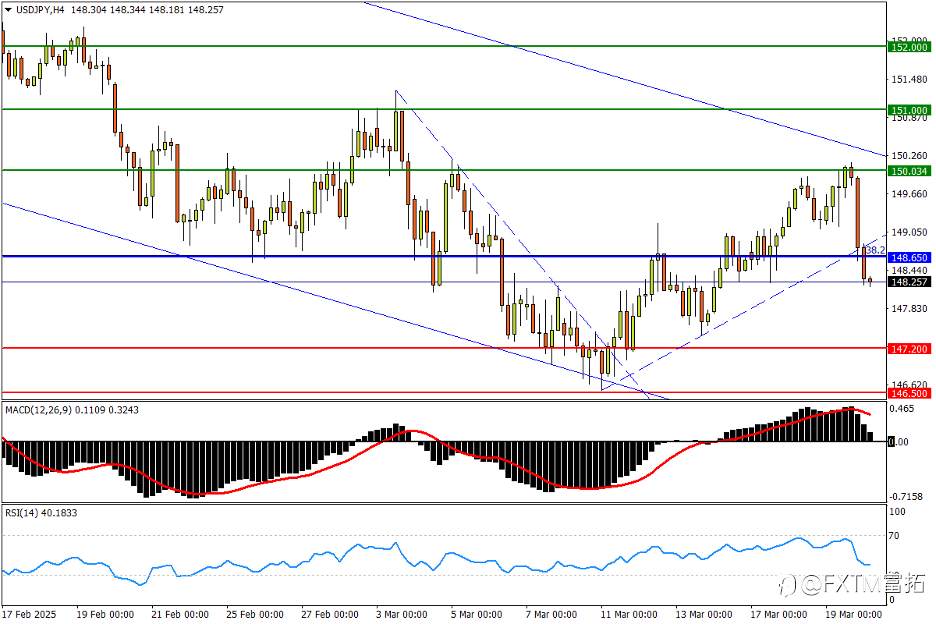Click the 70 level on RSI scale

(894, 536)
